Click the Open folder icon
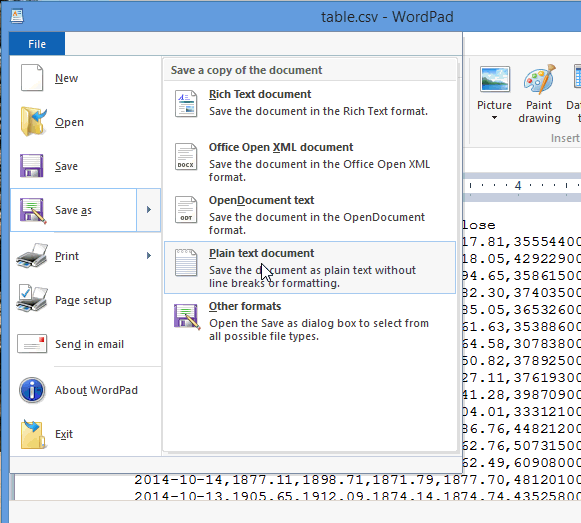Screen dimensions: 581x523 click(33, 122)
